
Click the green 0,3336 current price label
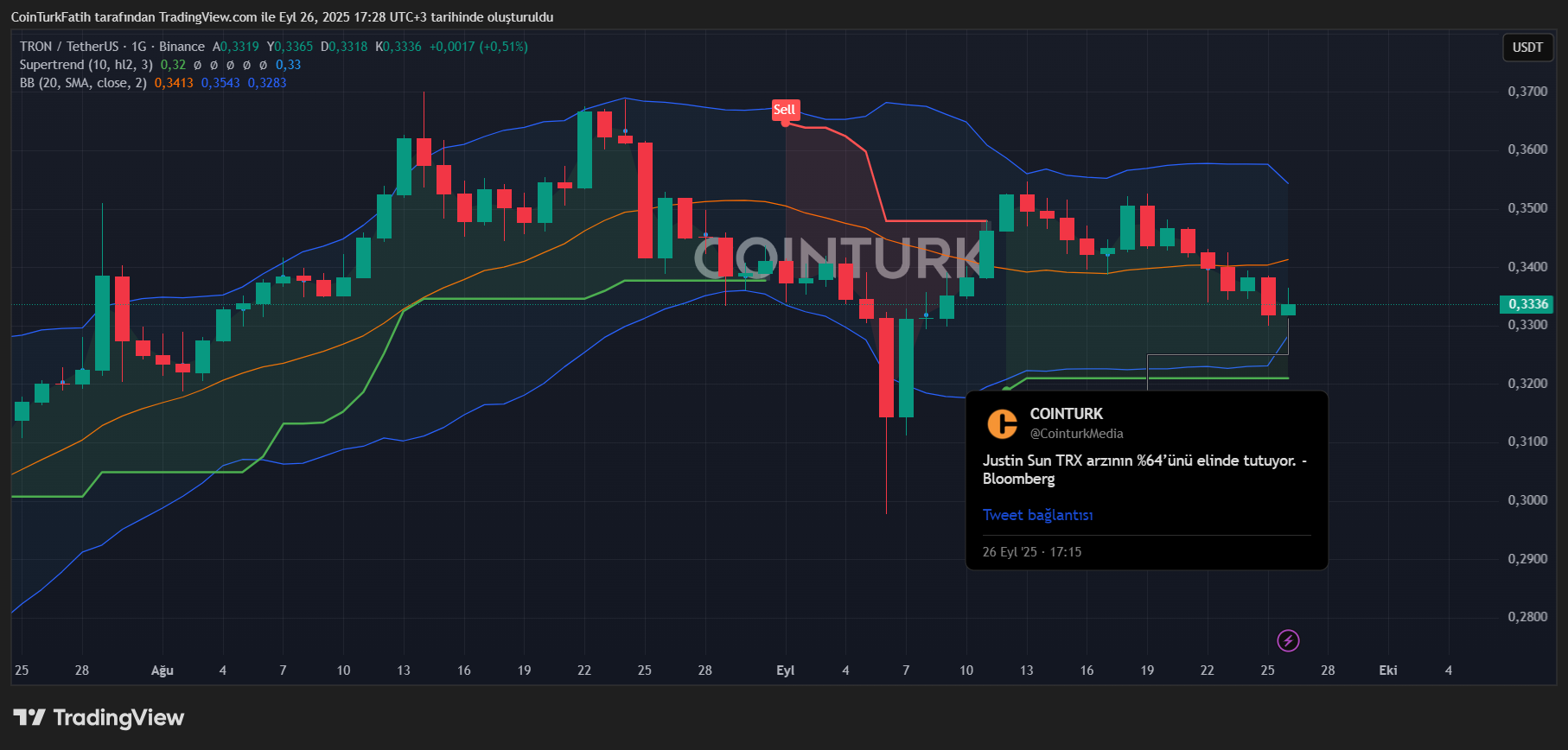click(1527, 304)
